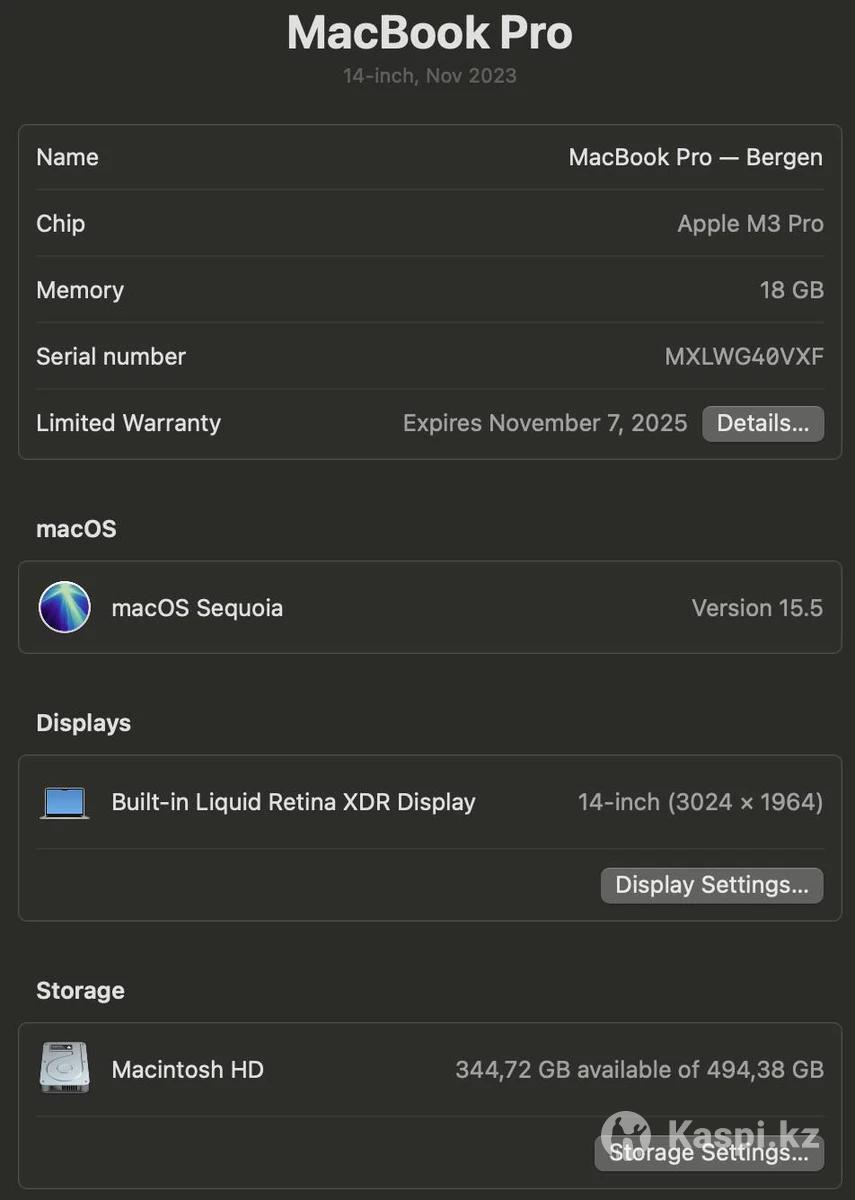Click the built-in display laptop icon
855x1200 pixels.
click(x=65, y=803)
